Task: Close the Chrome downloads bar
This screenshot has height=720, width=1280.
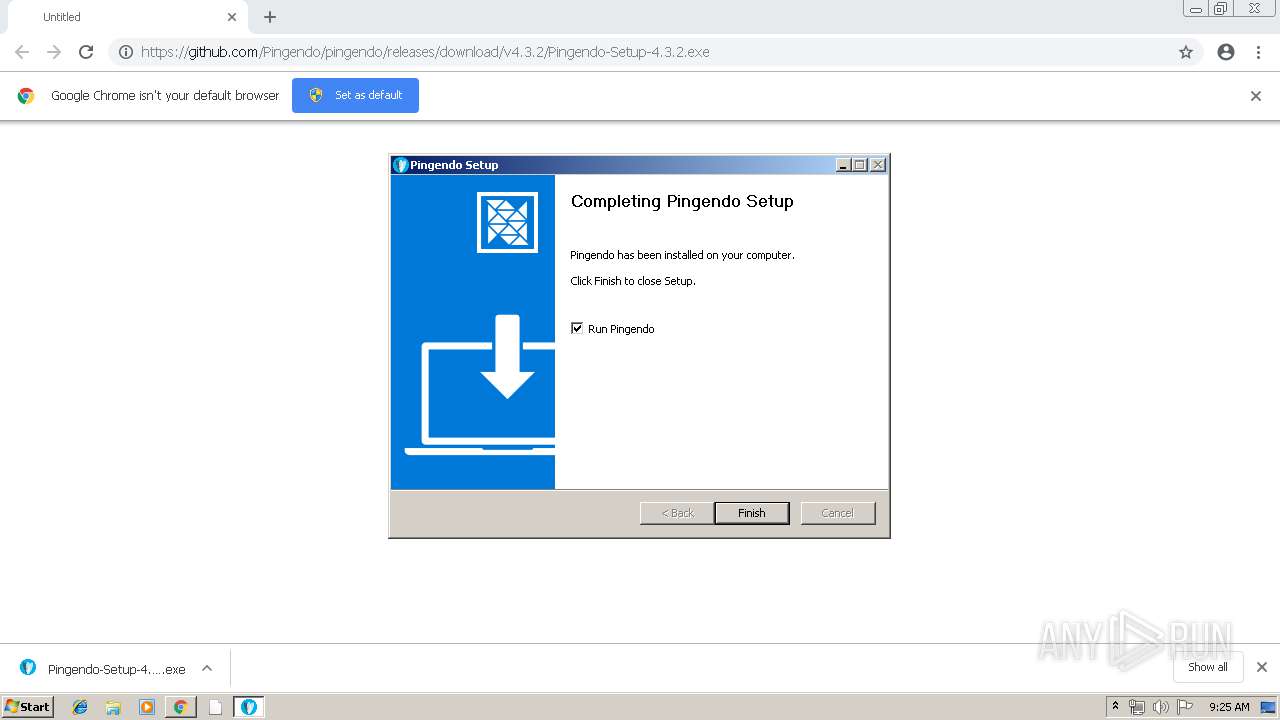Action: 1262,667
